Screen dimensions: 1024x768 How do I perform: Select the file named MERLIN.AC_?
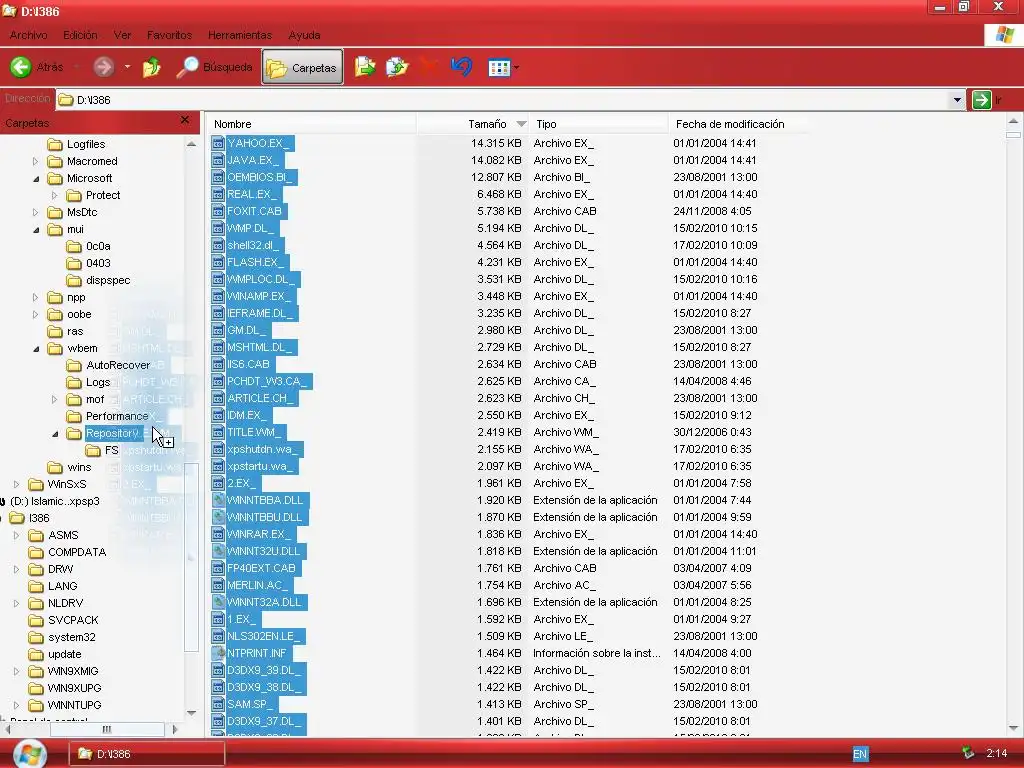click(257, 584)
